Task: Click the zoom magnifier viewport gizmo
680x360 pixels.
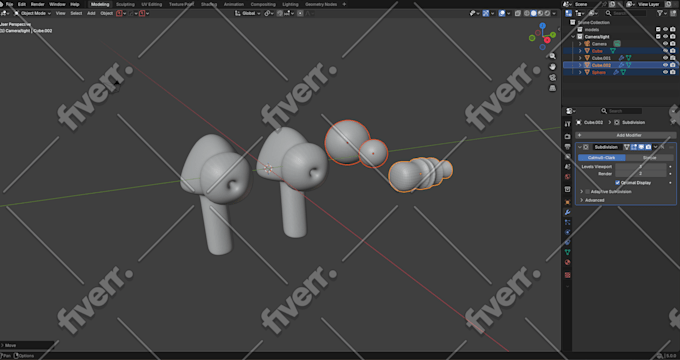Action: click(x=552, y=56)
